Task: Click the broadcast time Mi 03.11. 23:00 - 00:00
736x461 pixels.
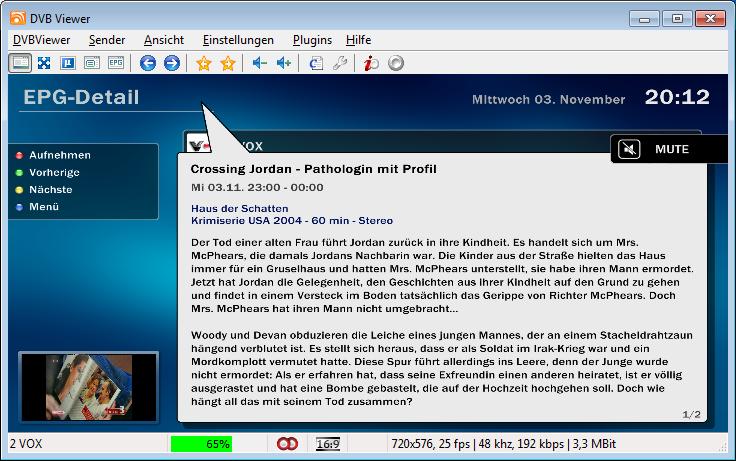Action: 257,188
